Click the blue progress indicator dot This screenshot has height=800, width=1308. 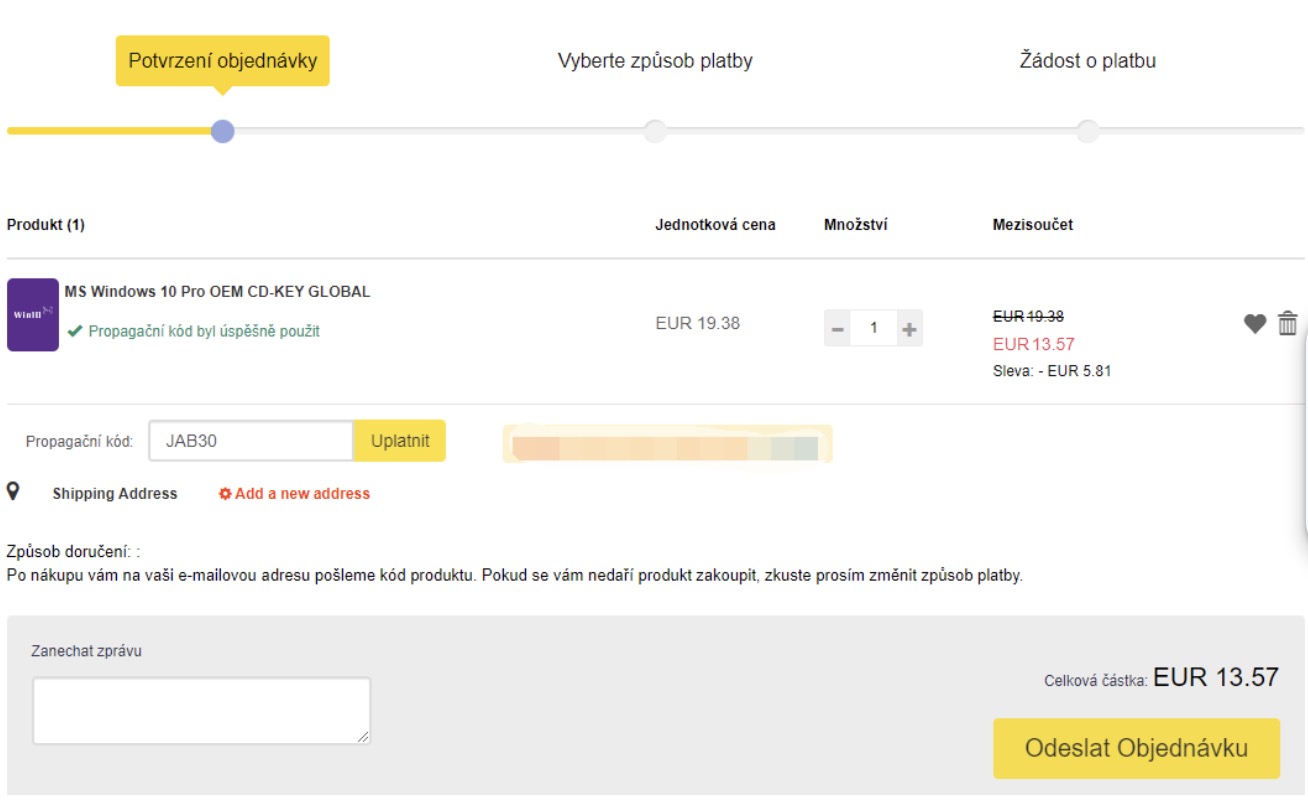(223, 131)
